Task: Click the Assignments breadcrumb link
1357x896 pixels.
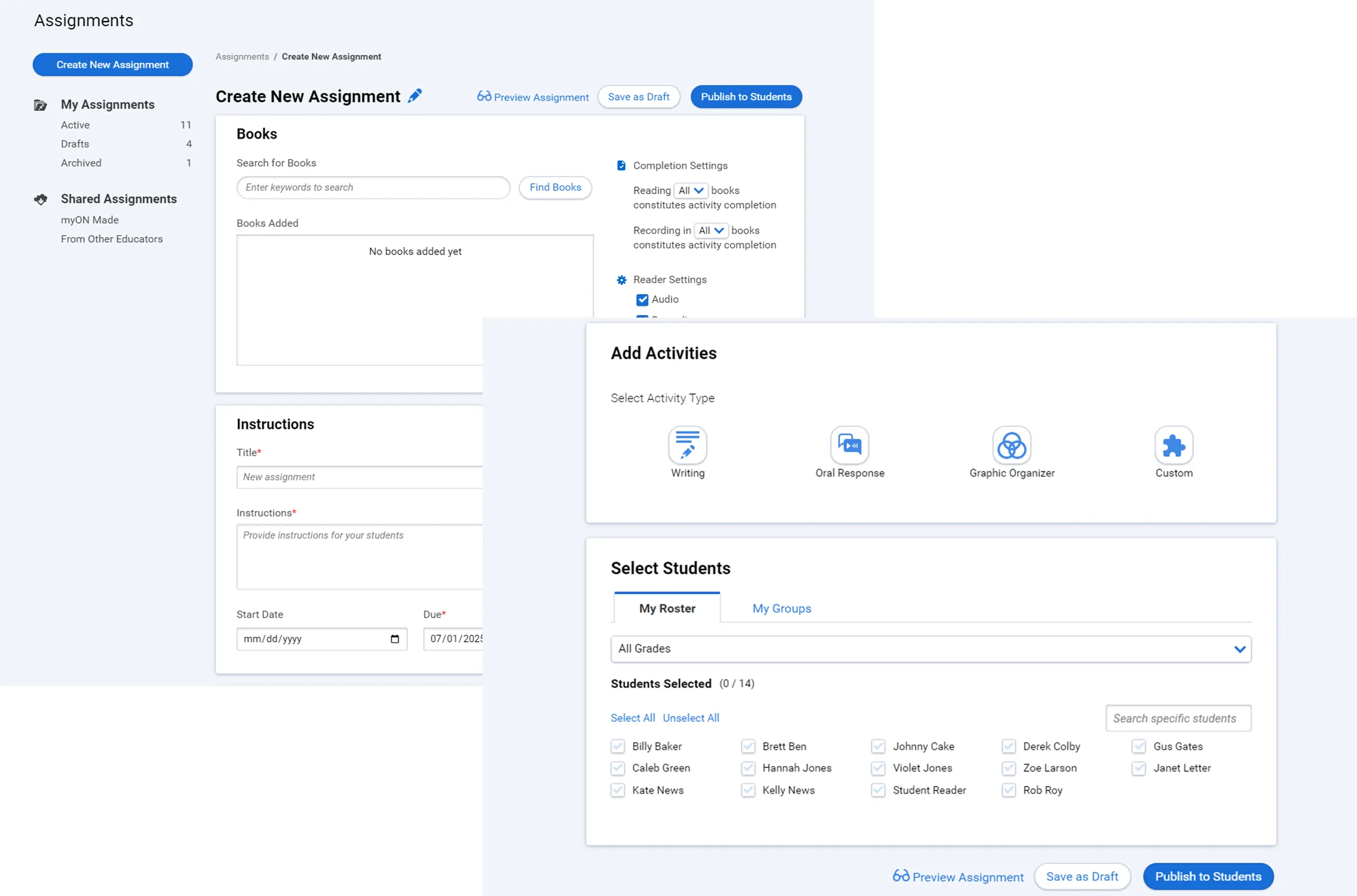Action: click(x=242, y=57)
